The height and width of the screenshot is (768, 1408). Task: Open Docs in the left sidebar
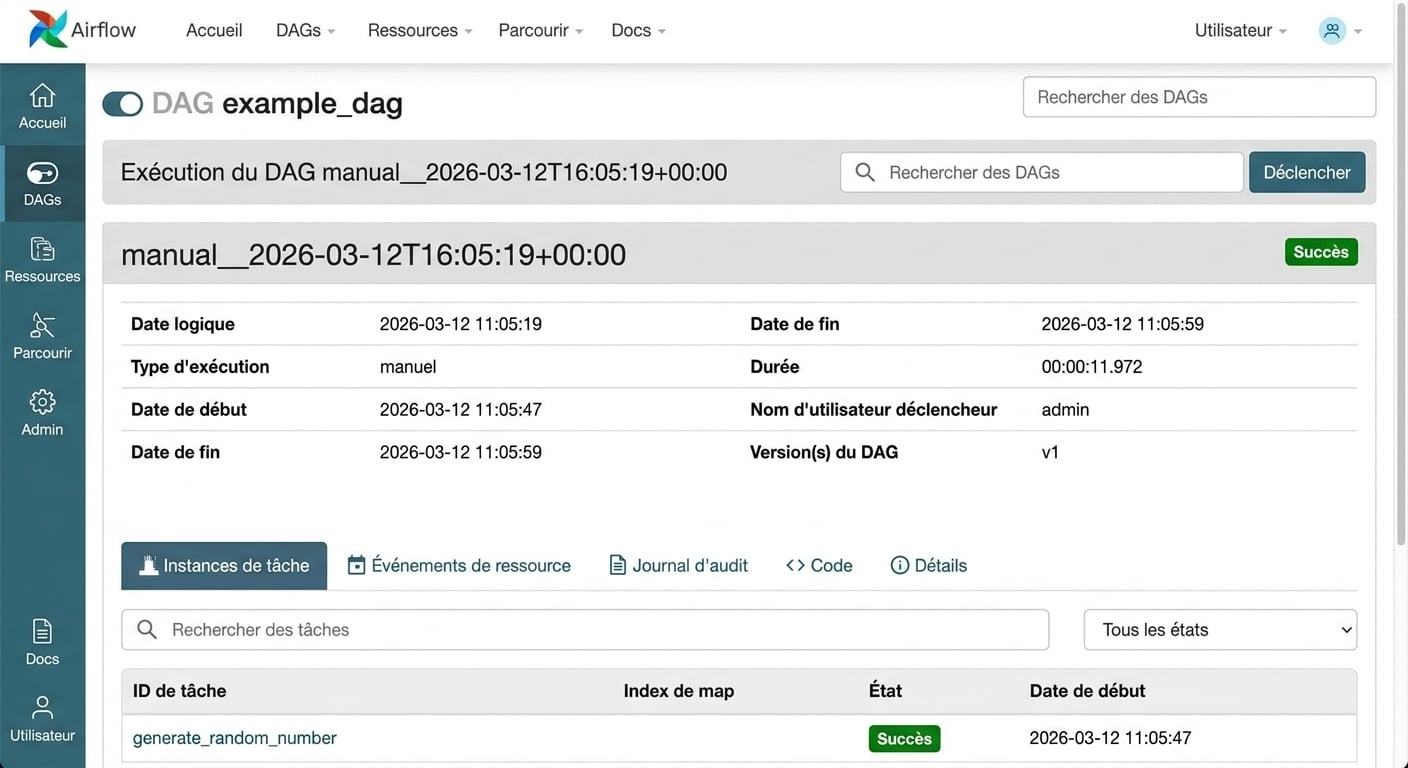point(42,643)
